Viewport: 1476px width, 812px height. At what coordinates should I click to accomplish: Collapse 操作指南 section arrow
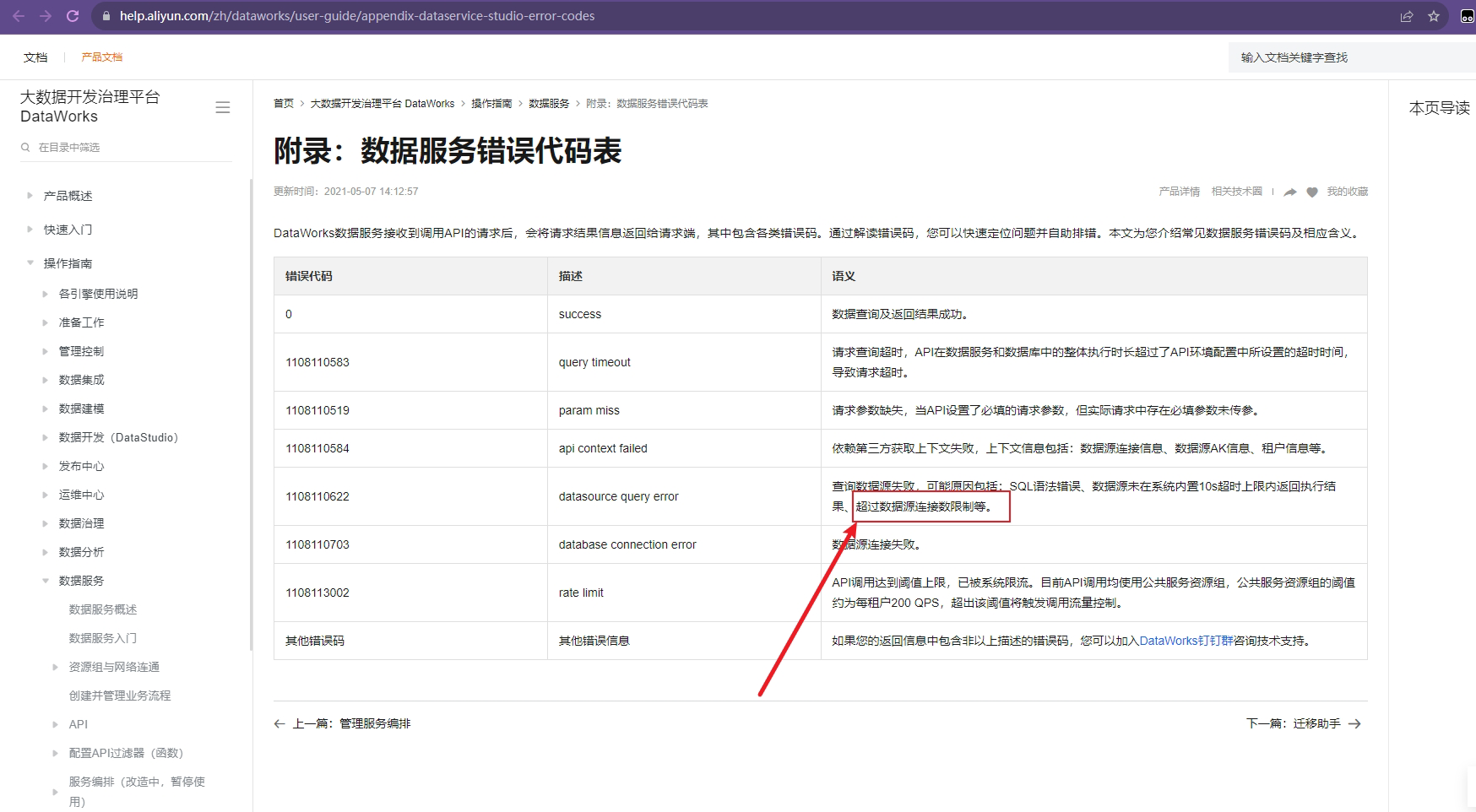coord(30,263)
